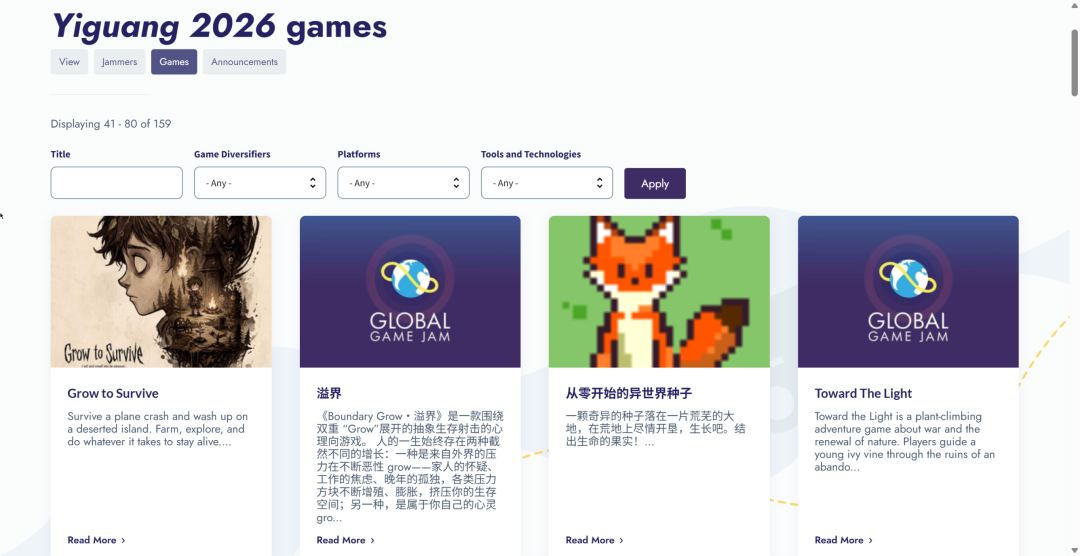Open the Grow to Survive title link
This screenshot has height=556, width=1080.
[x=113, y=393]
